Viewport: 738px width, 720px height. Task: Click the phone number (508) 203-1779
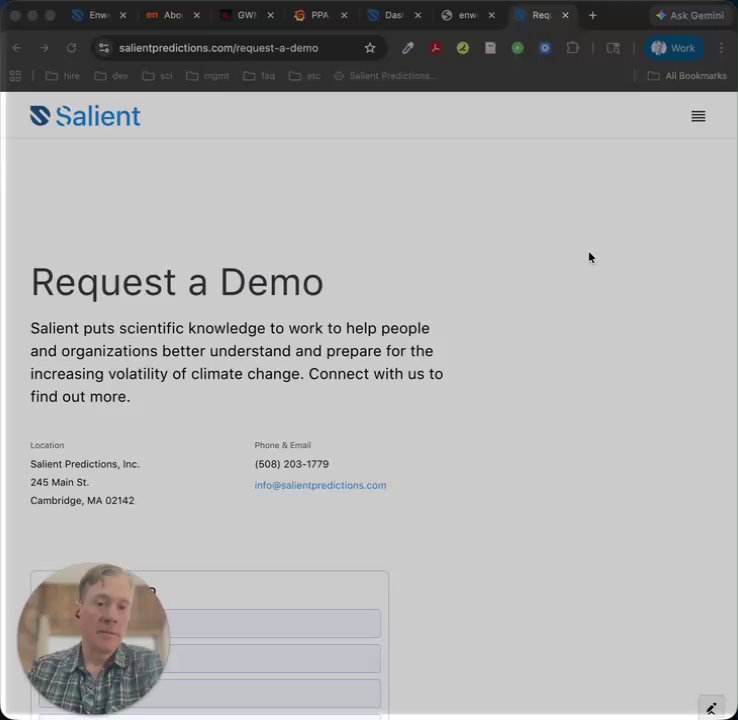[291, 464]
